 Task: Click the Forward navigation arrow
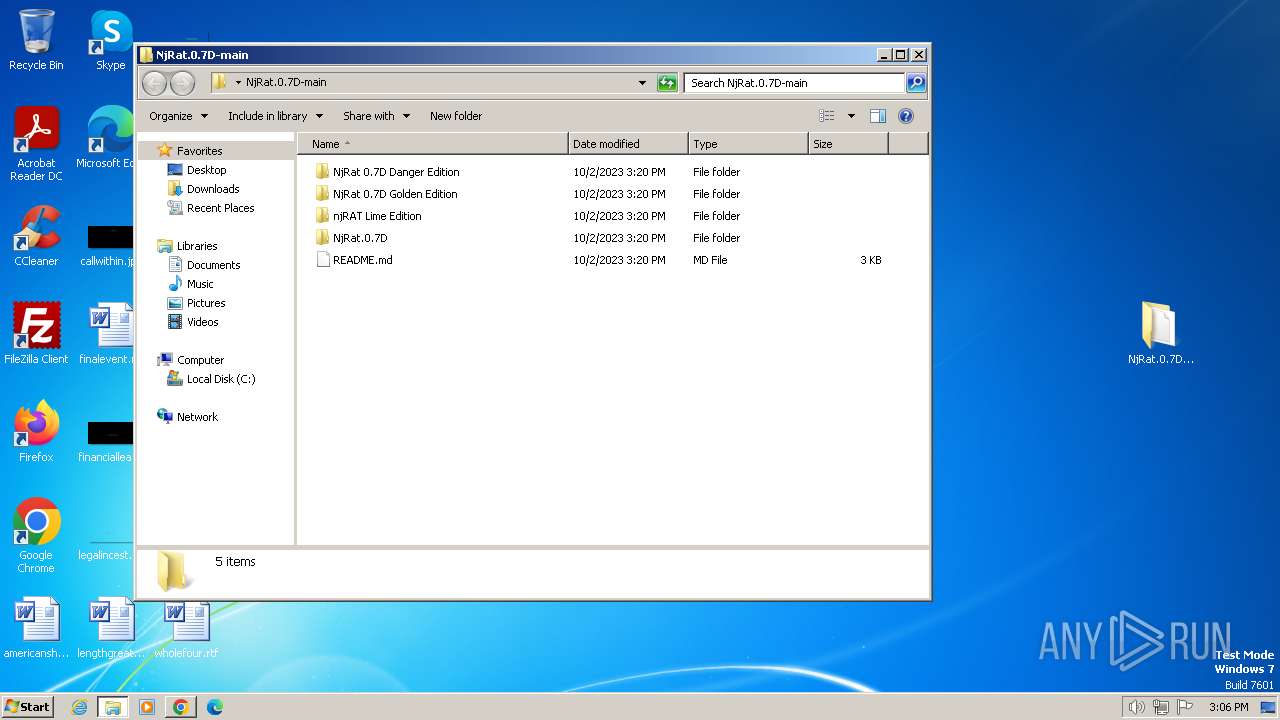[x=182, y=83]
